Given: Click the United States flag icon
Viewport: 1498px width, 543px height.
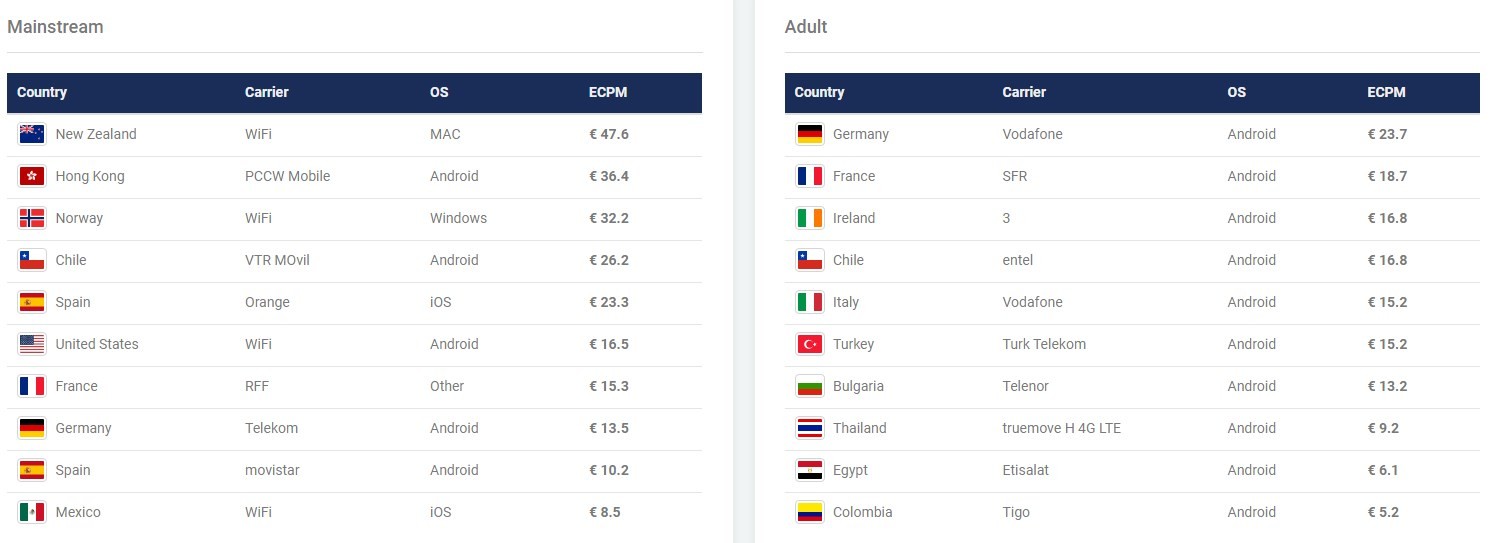Looking at the screenshot, I should click(x=32, y=344).
